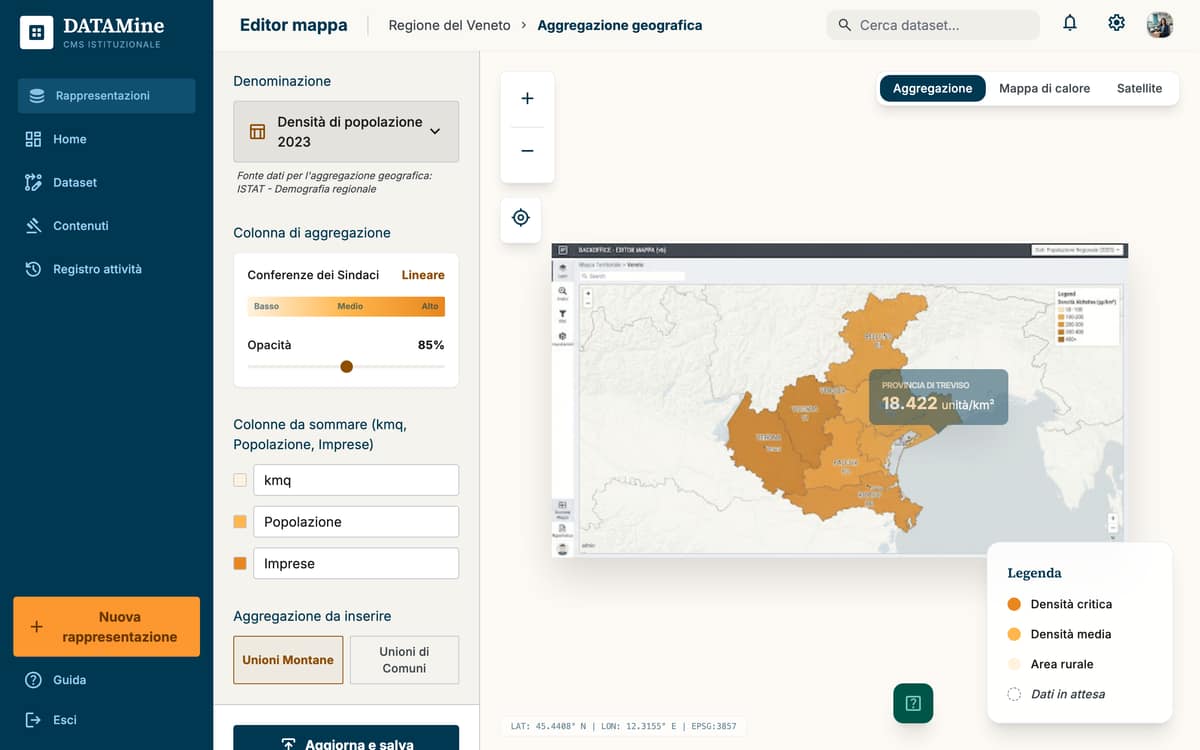This screenshot has height=750, width=1200.
Task: Switch to Mappa di calore tab
Action: pyautogui.click(x=1044, y=88)
